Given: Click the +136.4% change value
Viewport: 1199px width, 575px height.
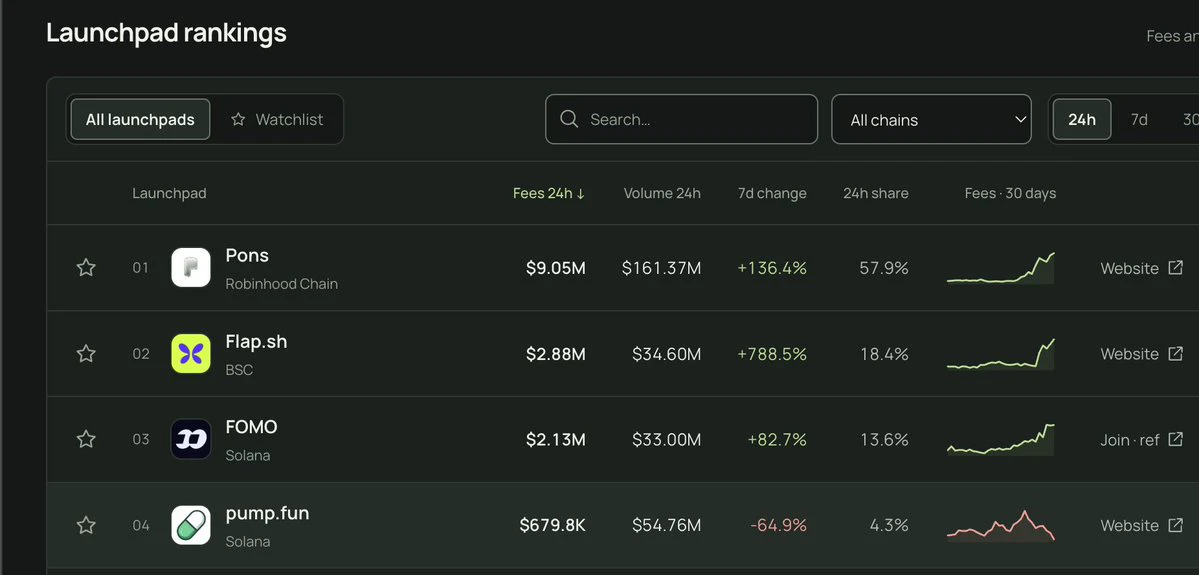Looking at the screenshot, I should pyautogui.click(x=772, y=268).
